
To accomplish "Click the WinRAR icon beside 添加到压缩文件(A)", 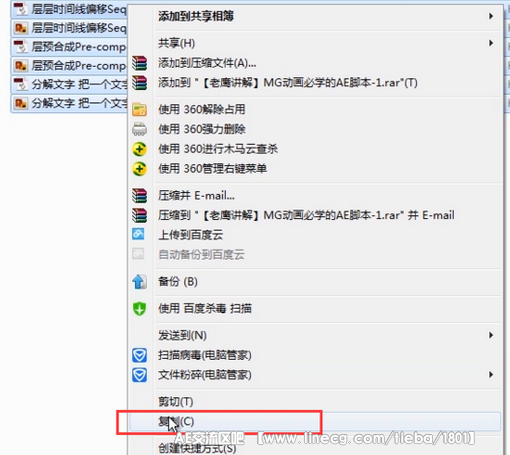I will tap(139, 63).
